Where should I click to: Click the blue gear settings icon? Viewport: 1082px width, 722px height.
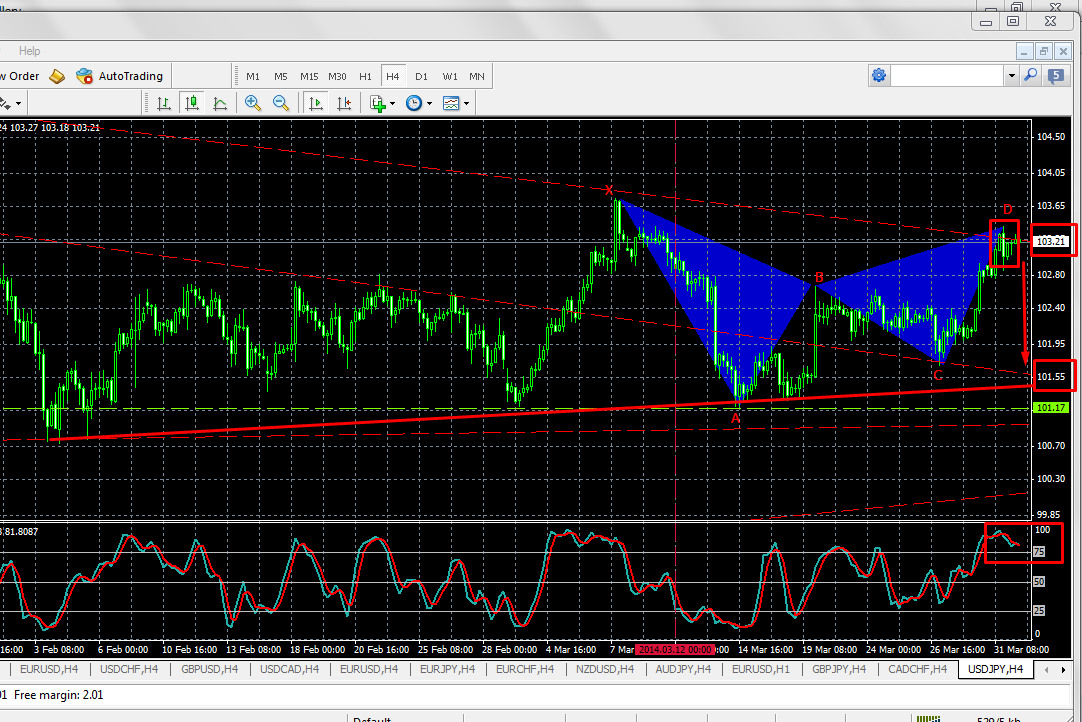(x=878, y=75)
